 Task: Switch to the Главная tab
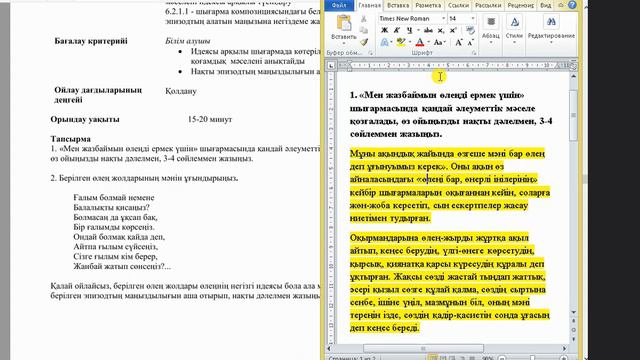pos(369,5)
